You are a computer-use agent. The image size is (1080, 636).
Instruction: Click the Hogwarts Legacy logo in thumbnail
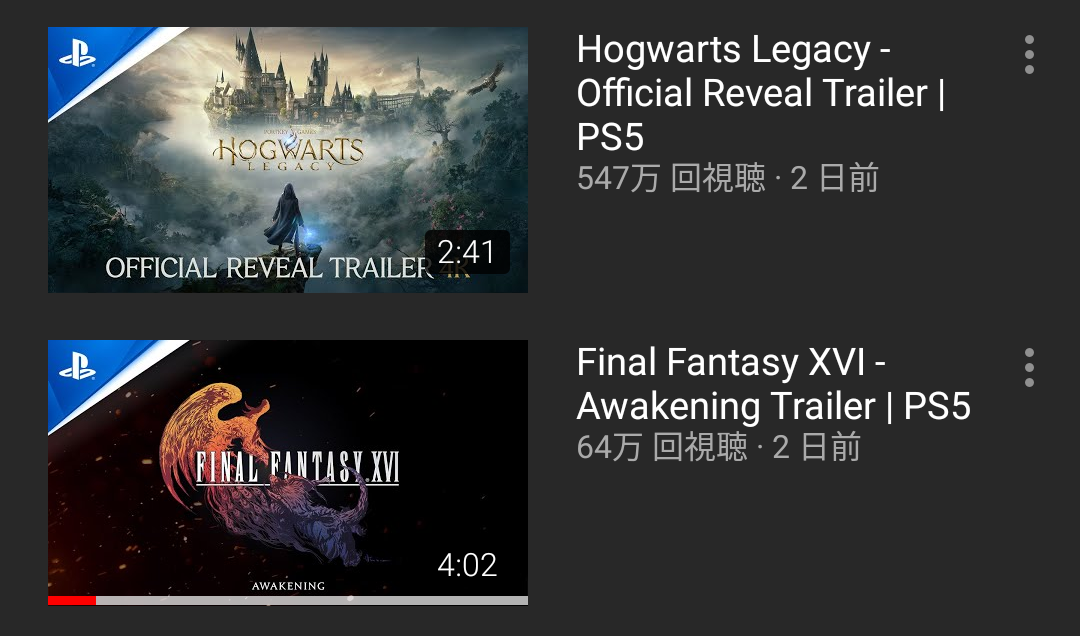288,152
